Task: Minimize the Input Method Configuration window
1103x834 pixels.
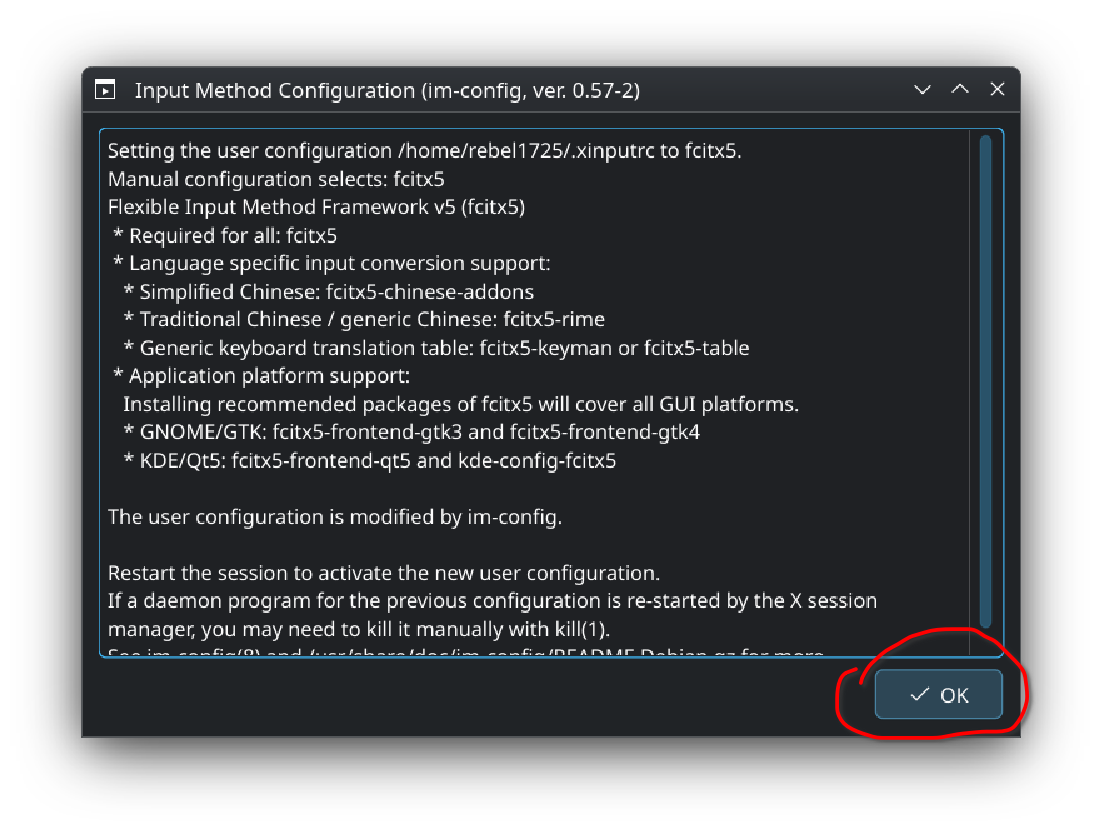Action: coord(923,90)
